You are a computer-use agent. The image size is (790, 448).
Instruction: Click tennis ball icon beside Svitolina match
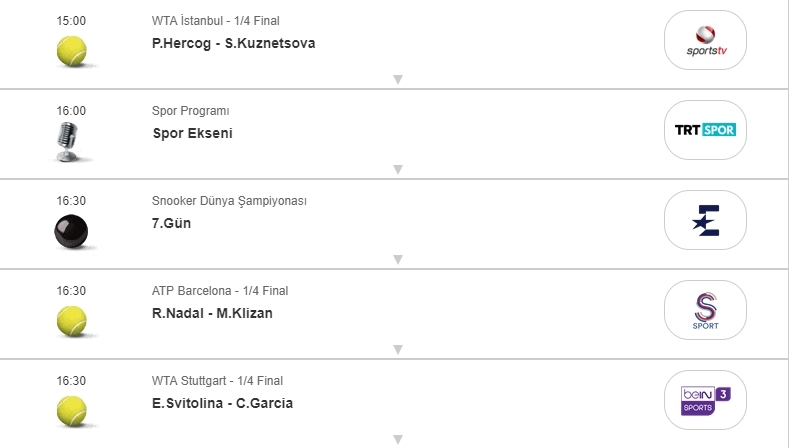[71, 411]
